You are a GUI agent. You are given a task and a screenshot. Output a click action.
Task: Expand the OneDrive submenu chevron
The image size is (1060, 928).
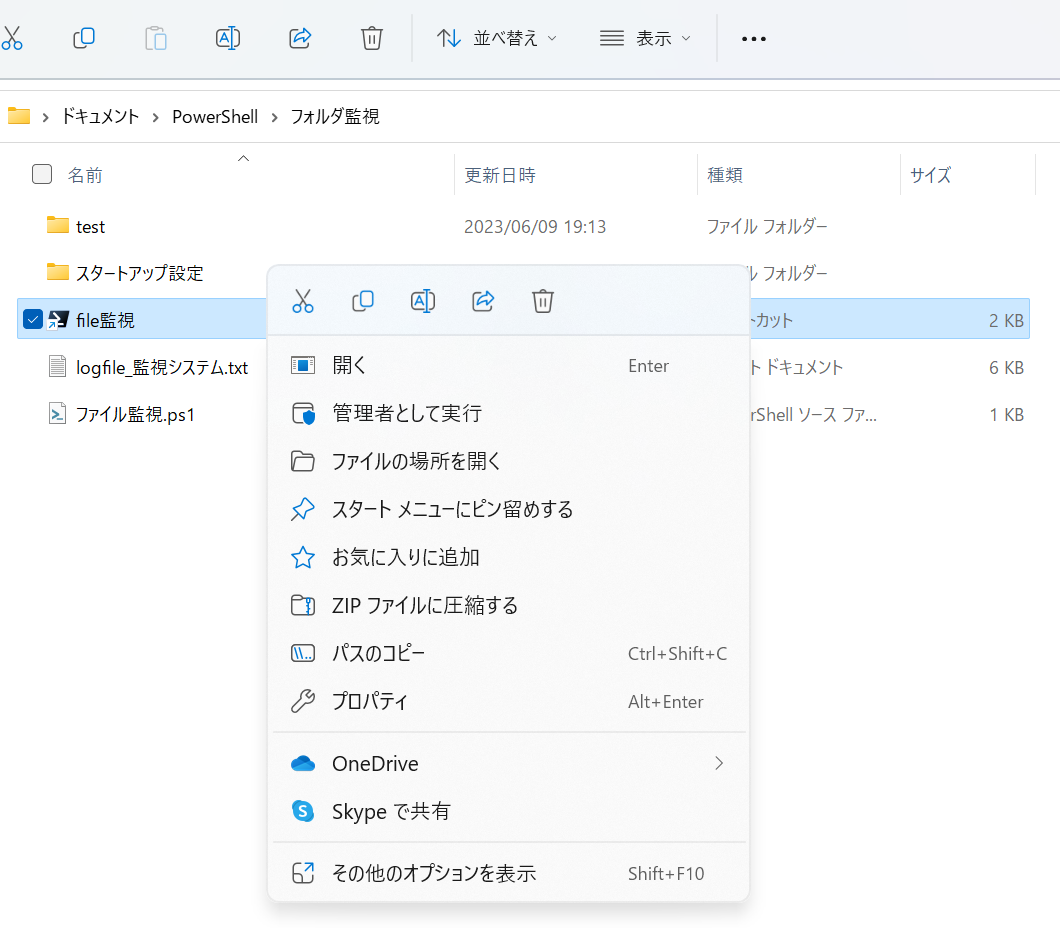click(718, 763)
